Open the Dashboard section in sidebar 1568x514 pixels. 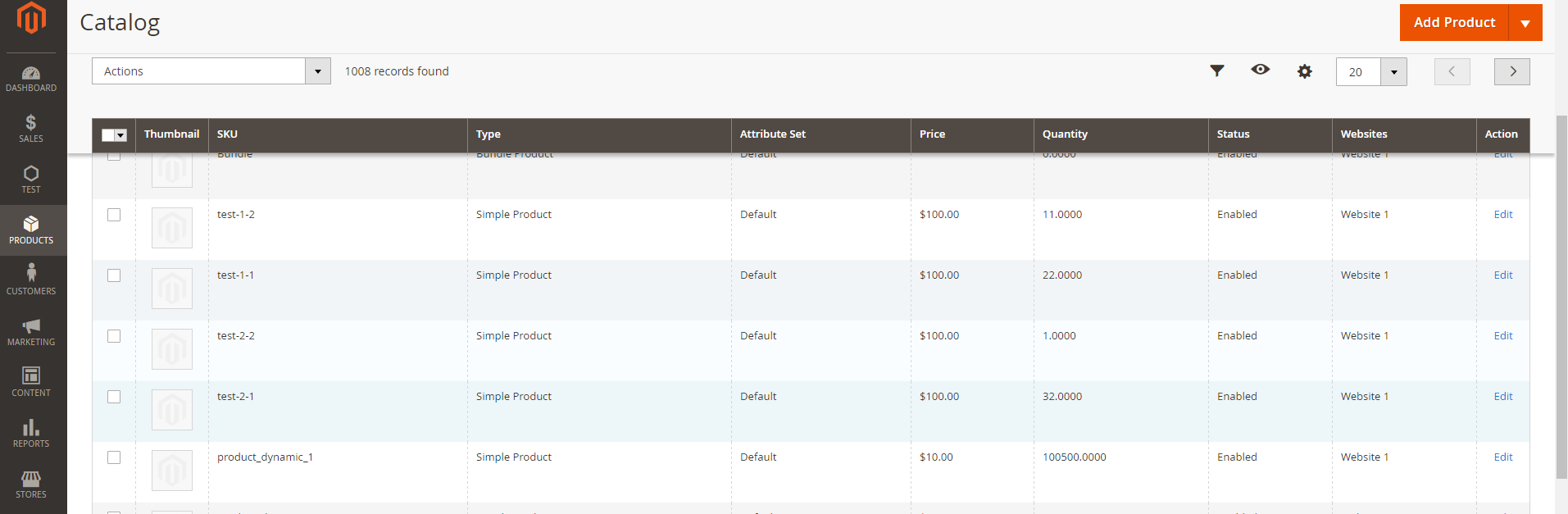31,79
